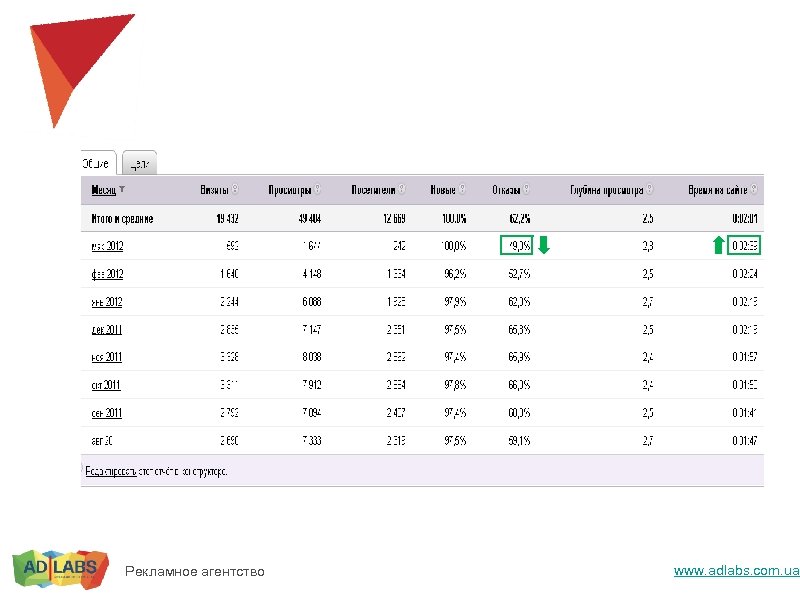Viewport: 800px width, 600px height.
Task: Select time value 0:01:57 in ноя 2011 row
Action: 745,357
